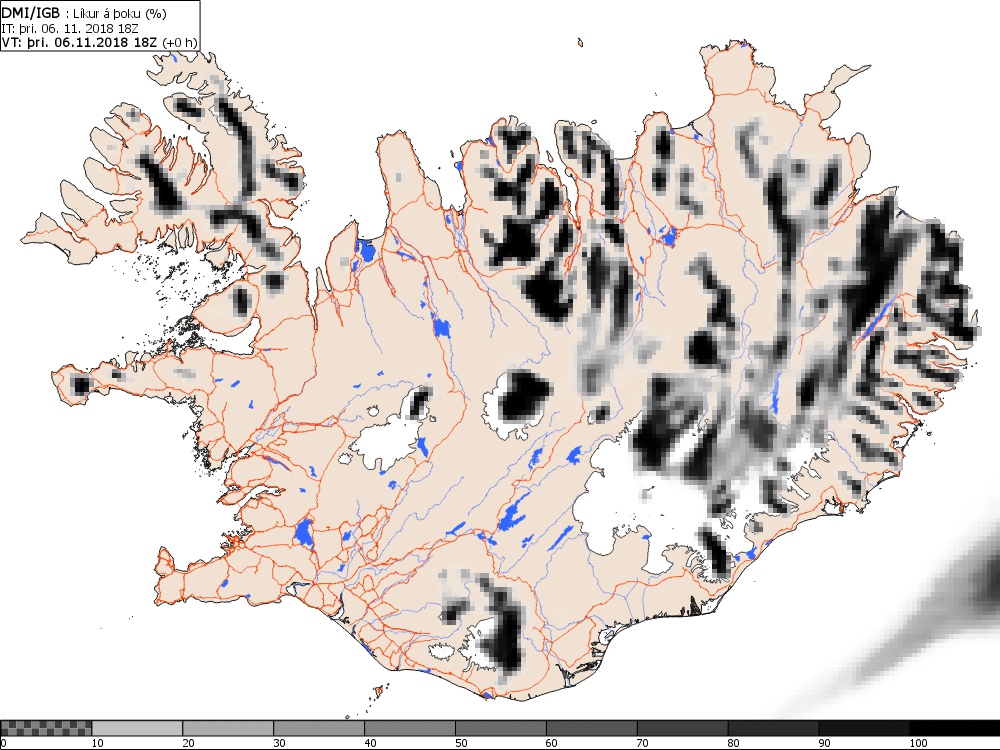1000x750 pixels.
Task: Click the legend label '20'
Action: tap(189, 743)
